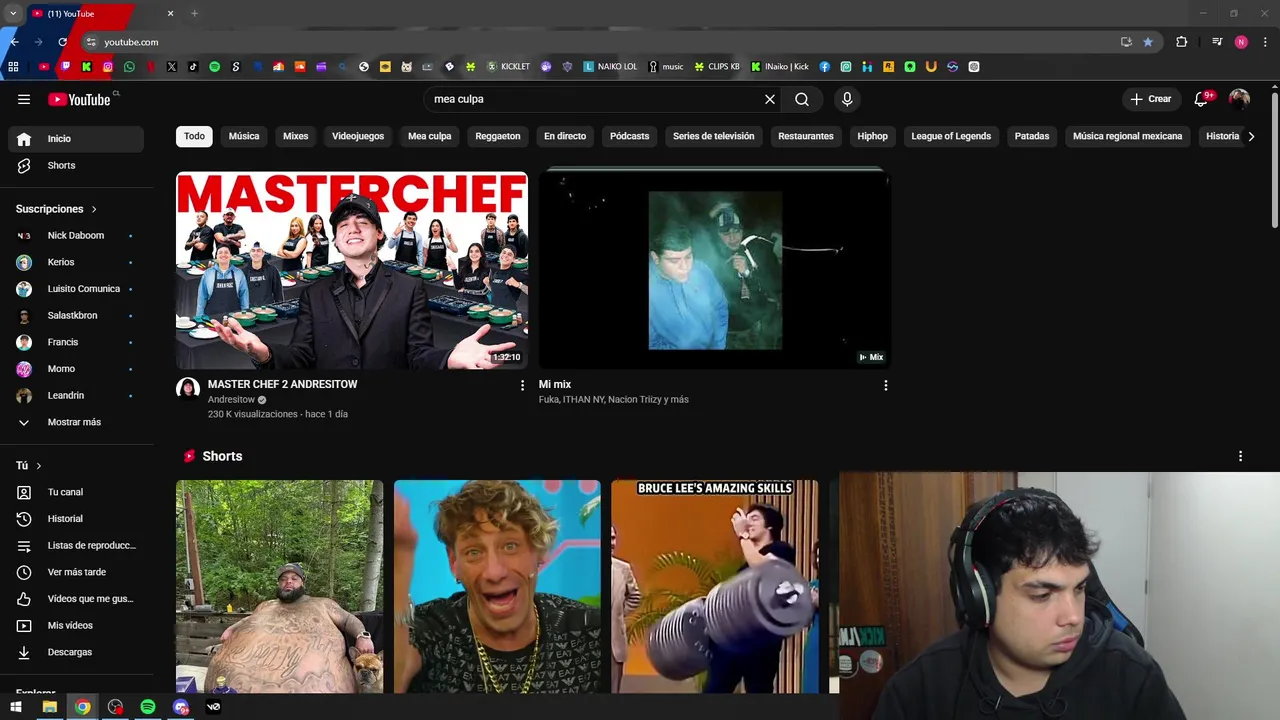The width and height of the screenshot is (1280, 720).
Task: Expand Mostrar más subscriptions
Action: [x=76, y=422]
